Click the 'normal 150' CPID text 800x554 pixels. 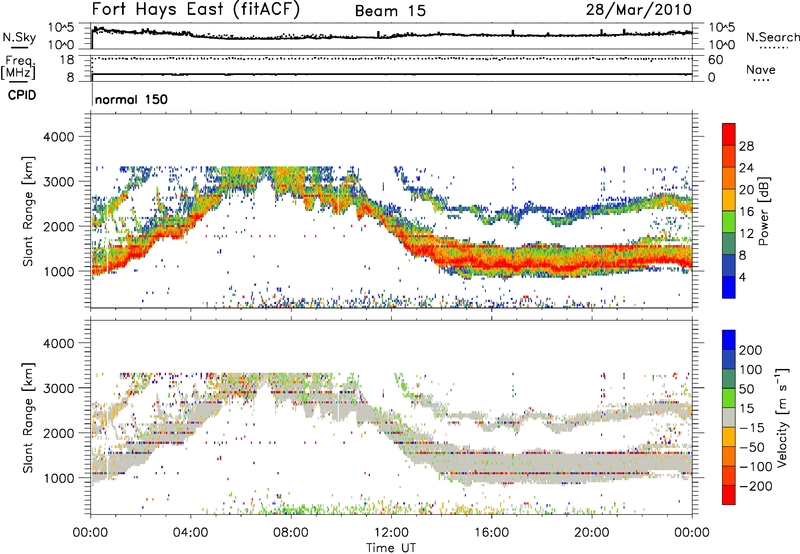pos(131,99)
